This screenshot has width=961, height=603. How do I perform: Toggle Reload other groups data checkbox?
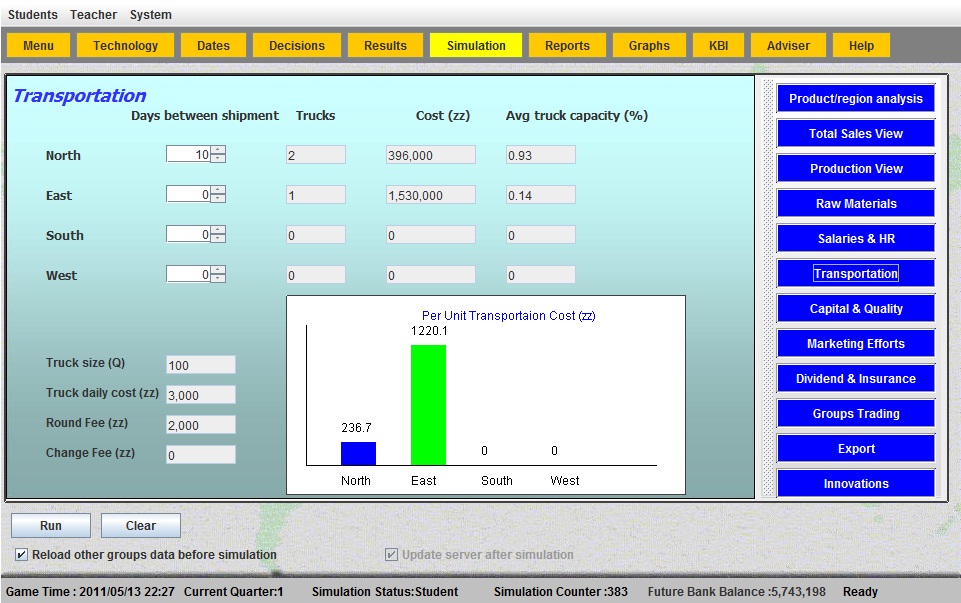pyautogui.click(x=22, y=555)
